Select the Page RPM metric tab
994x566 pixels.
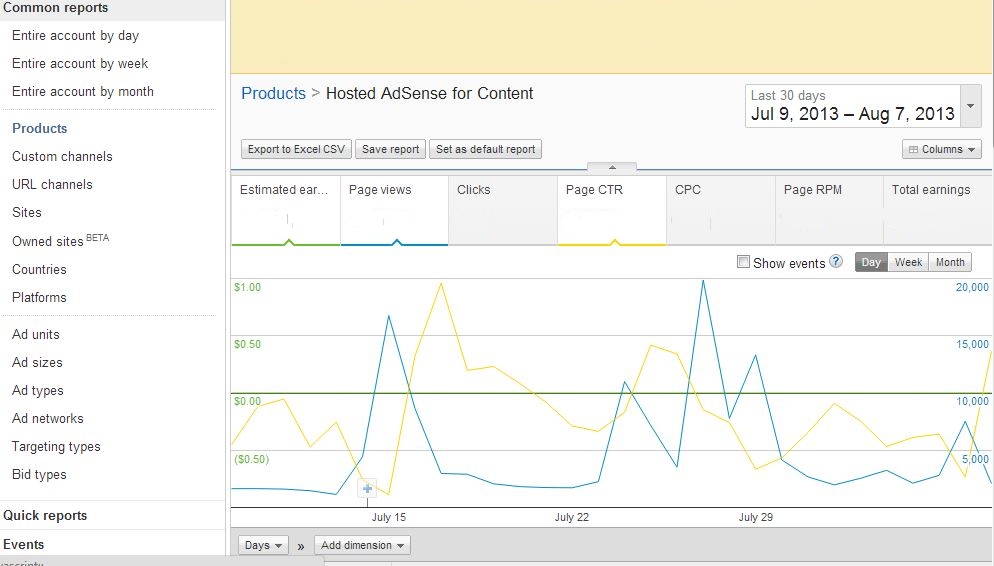click(x=829, y=211)
